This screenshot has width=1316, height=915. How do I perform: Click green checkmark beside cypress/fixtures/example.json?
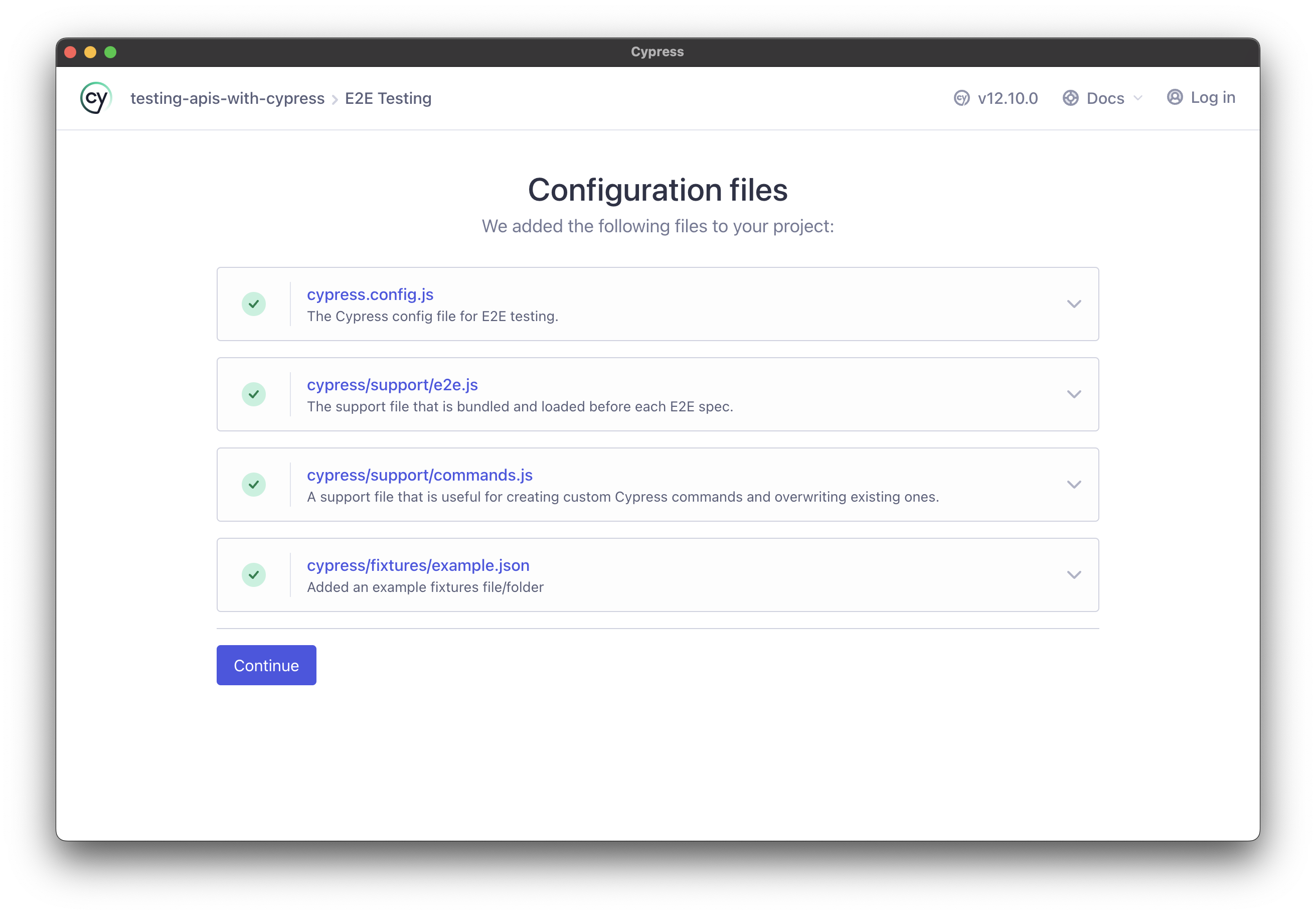(253, 575)
